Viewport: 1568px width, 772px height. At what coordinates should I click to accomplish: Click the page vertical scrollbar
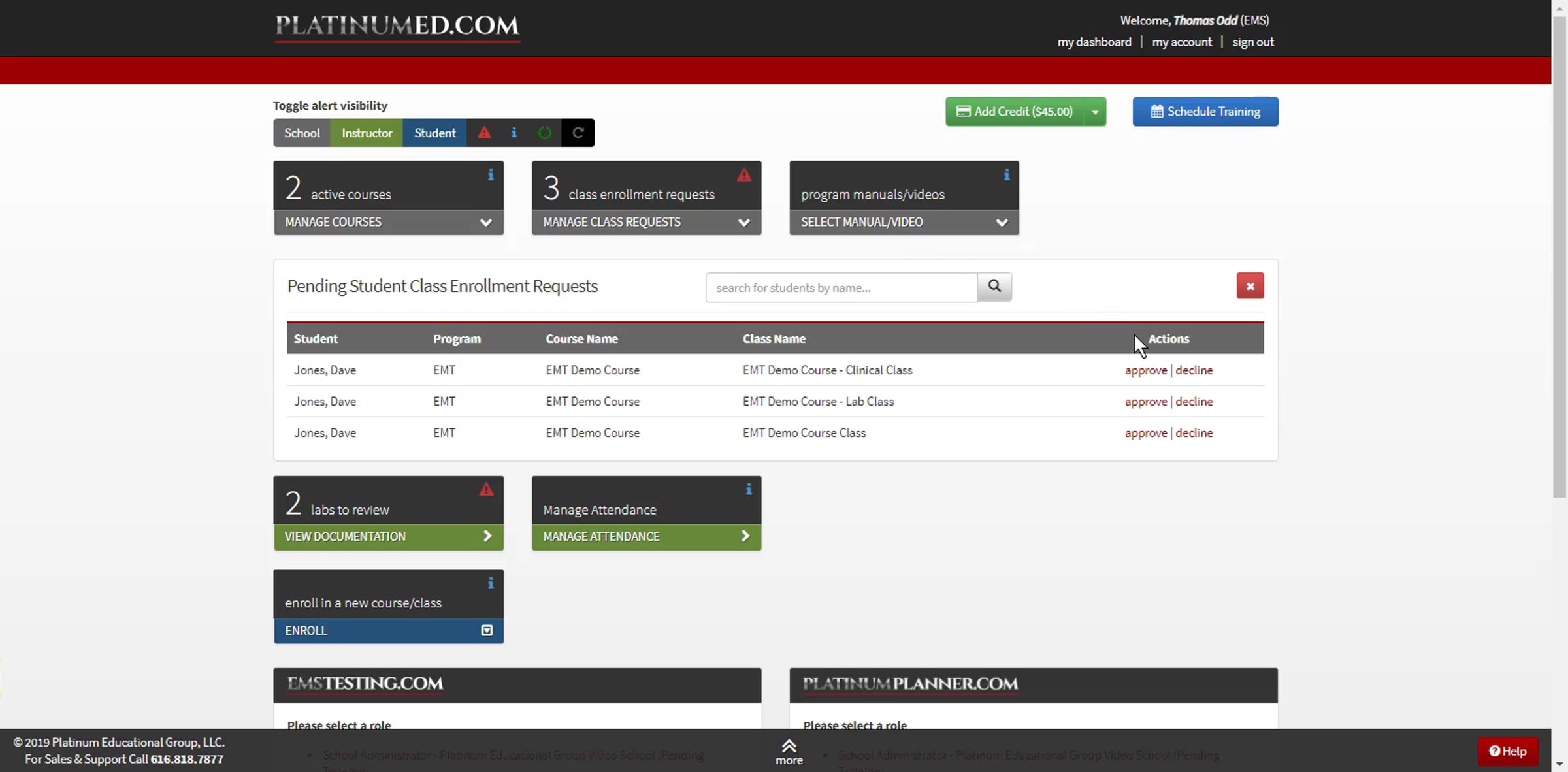[x=1560, y=256]
